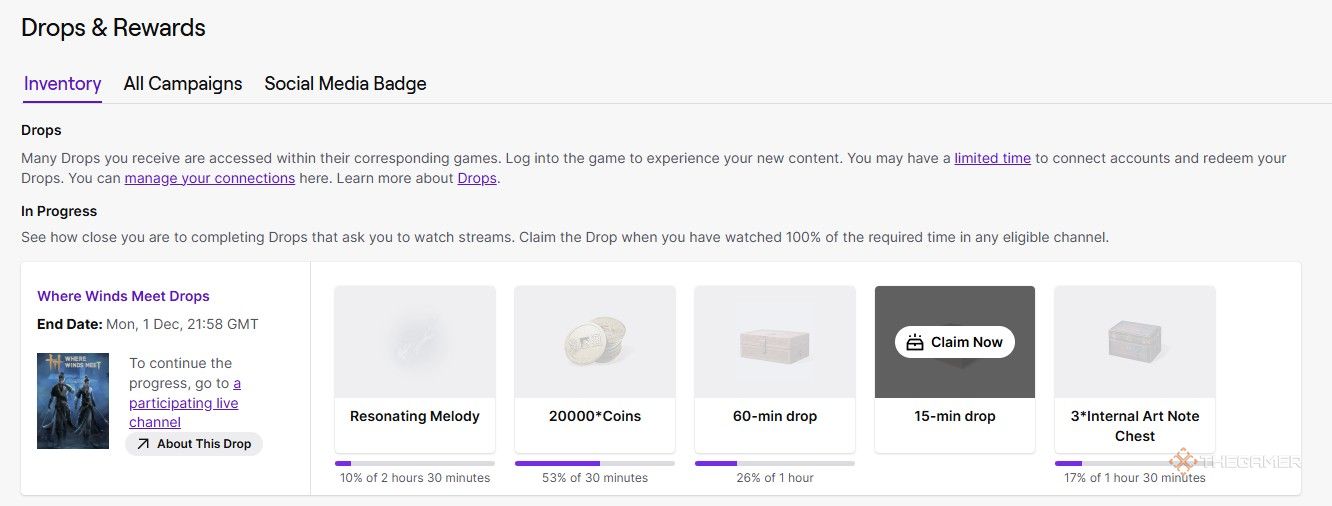The width and height of the screenshot is (1332, 506).
Task: Go to a participating live channel link
Action: (184, 403)
